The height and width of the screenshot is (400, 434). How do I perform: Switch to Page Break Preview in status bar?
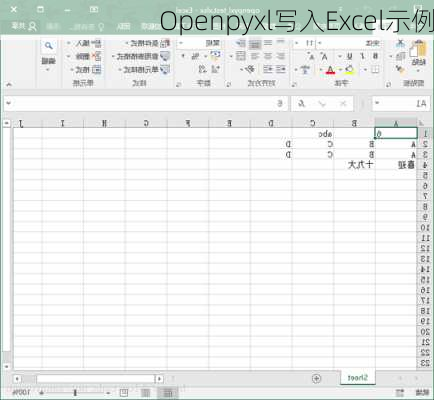click(x=124, y=393)
